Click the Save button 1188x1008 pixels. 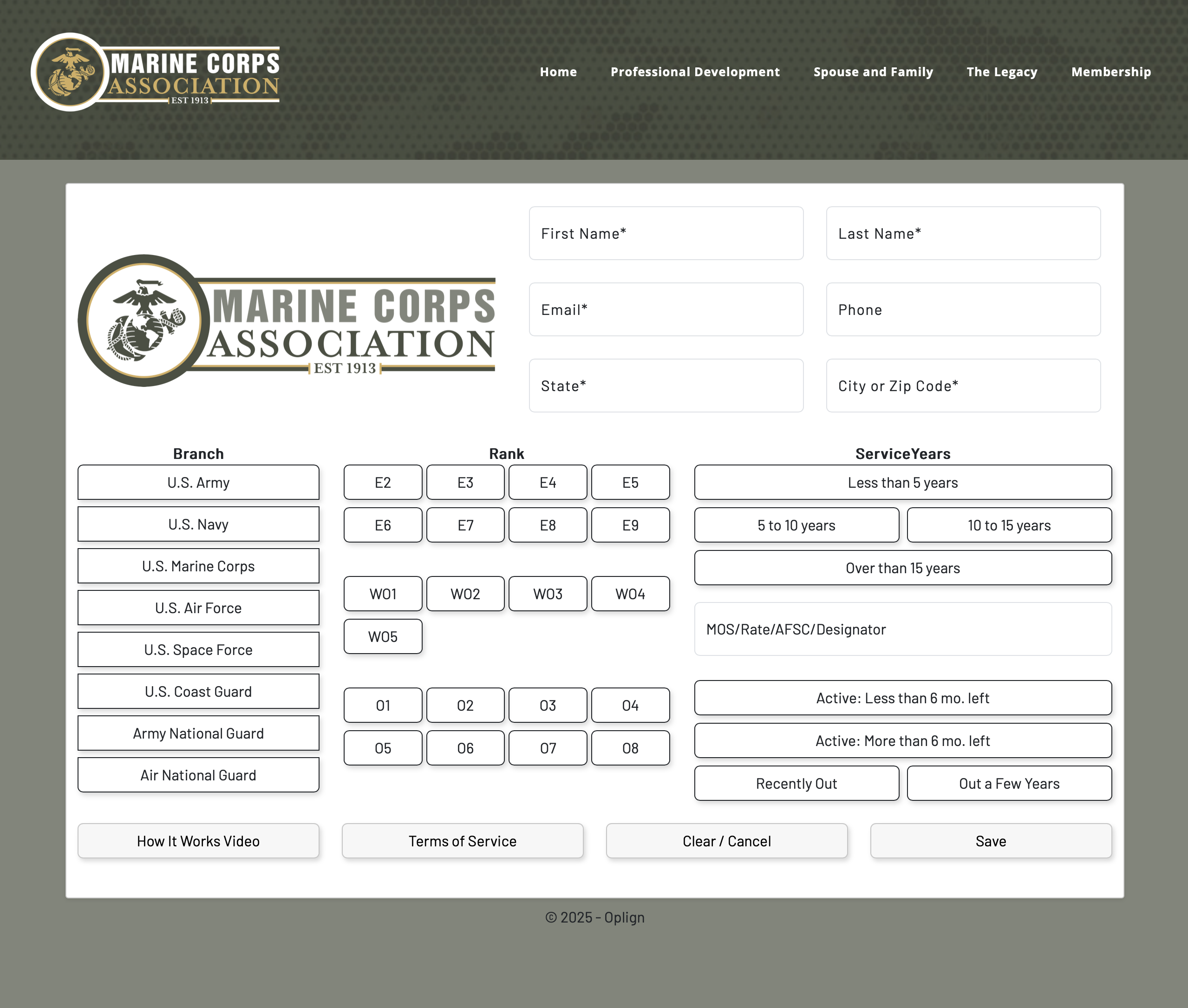pos(991,841)
